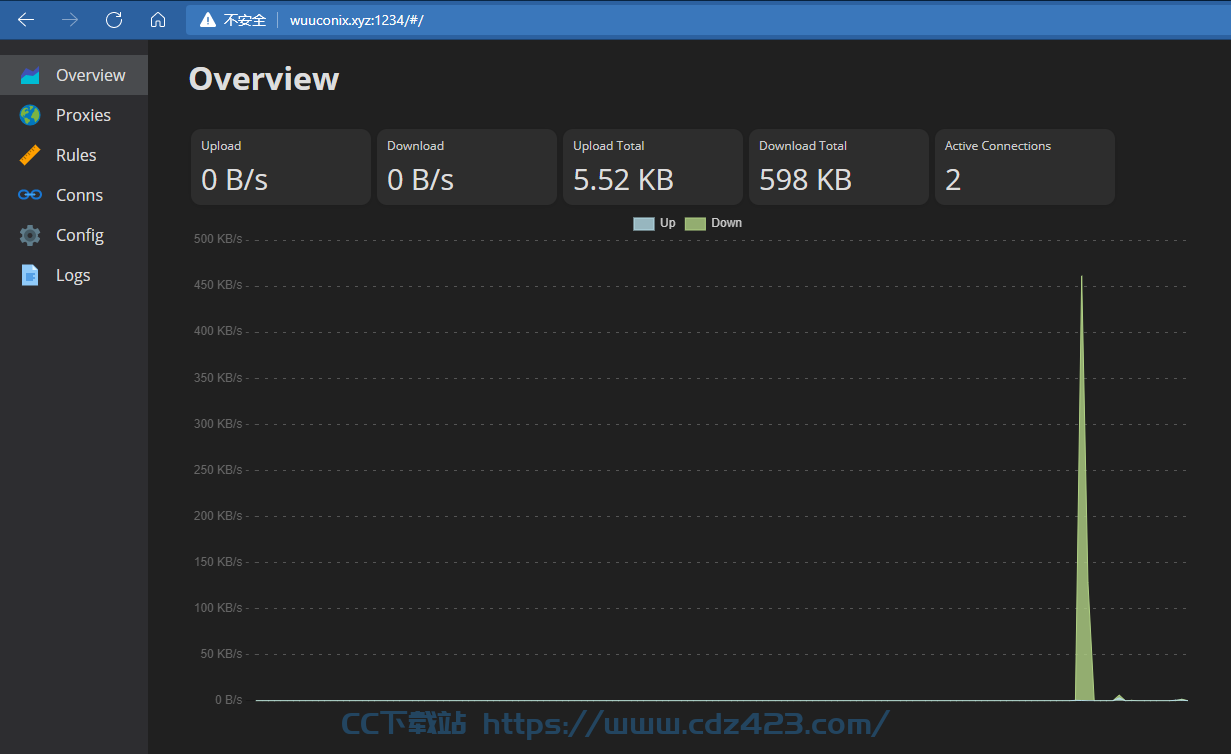Click the Up legend label text
This screenshot has height=754, width=1231.
(668, 223)
